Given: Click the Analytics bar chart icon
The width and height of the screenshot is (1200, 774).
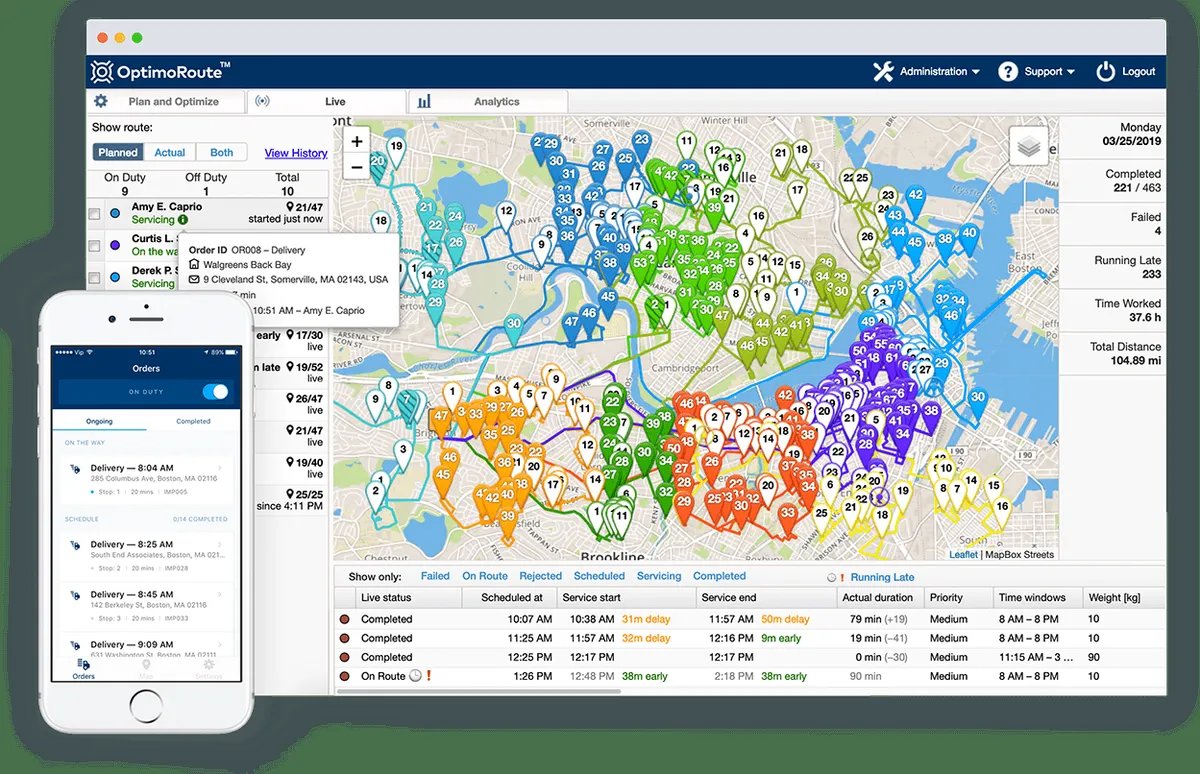Looking at the screenshot, I should pyautogui.click(x=425, y=101).
